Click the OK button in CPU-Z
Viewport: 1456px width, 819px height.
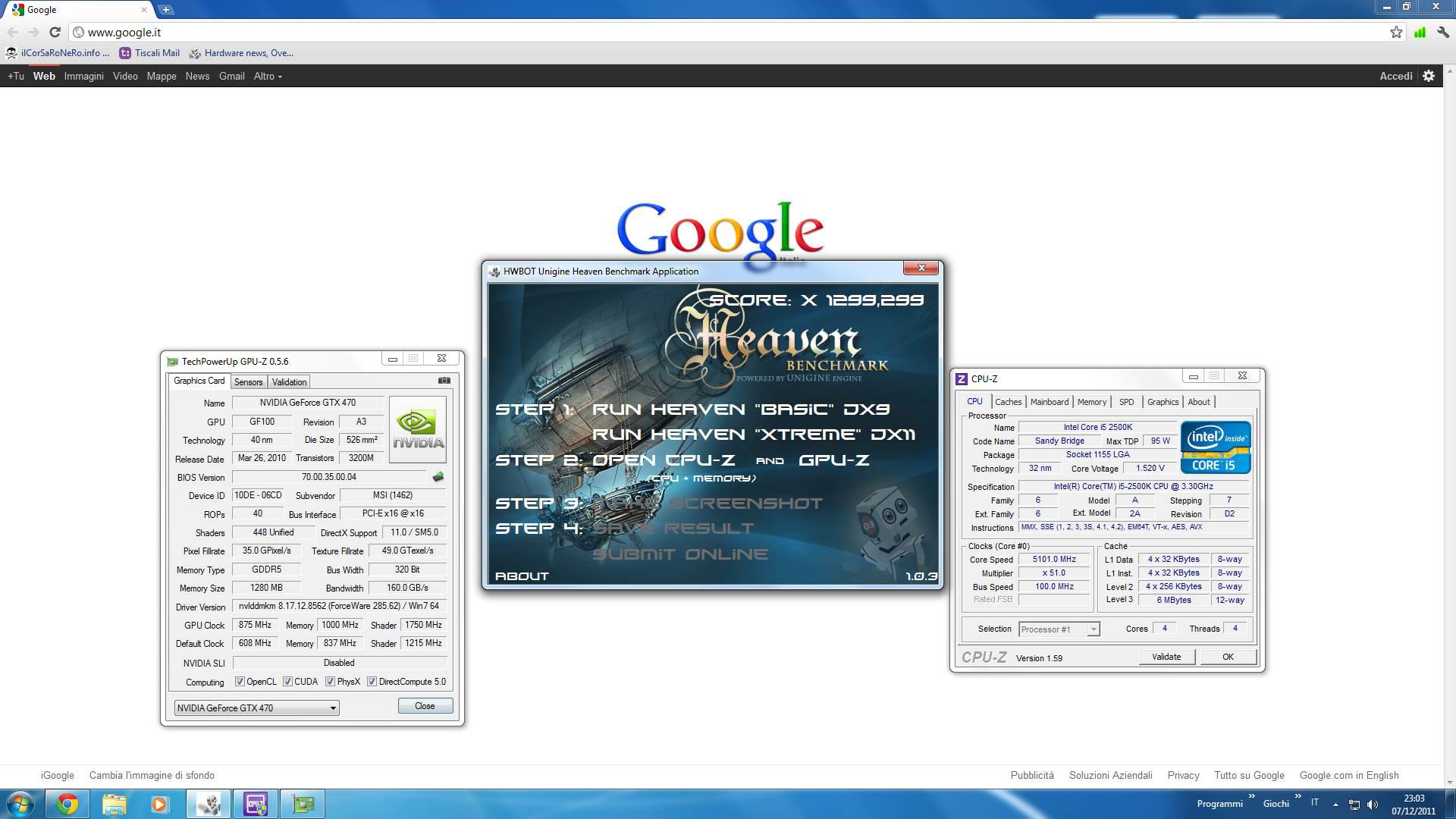[x=1228, y=657]
